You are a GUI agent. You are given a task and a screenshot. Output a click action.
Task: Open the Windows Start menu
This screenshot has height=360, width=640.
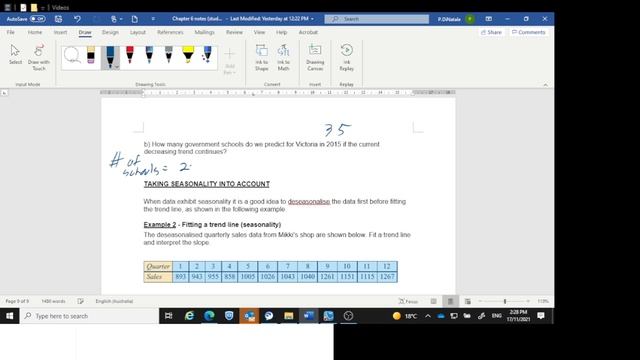(9, 316)
